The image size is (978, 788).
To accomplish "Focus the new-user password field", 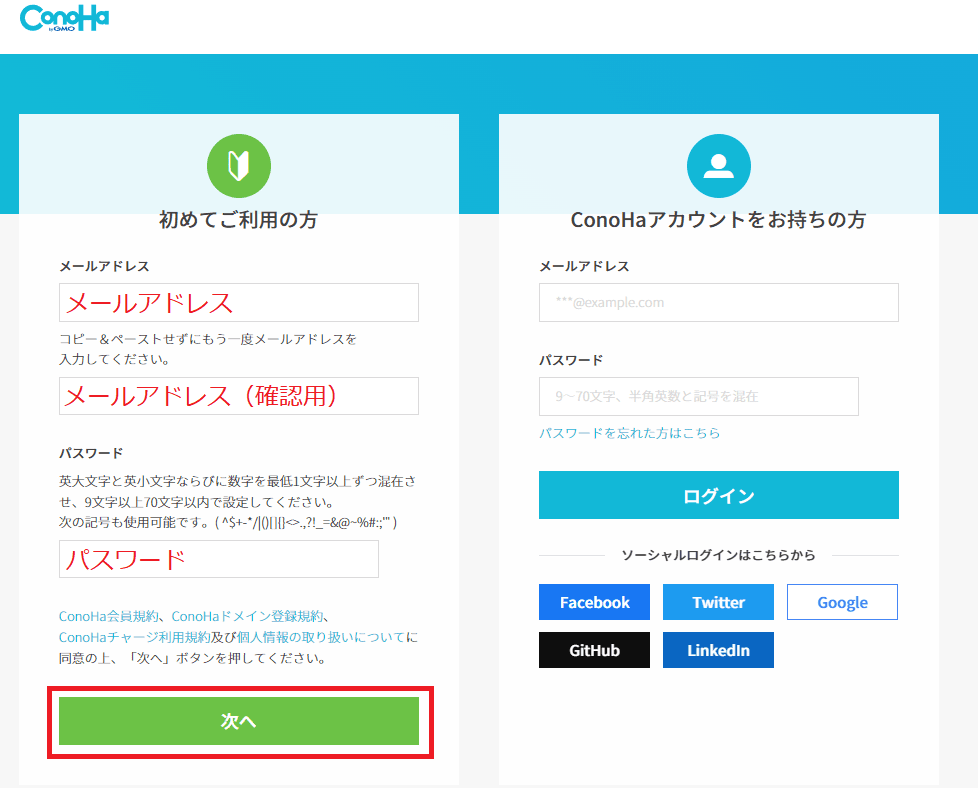I will coord(219,559).
